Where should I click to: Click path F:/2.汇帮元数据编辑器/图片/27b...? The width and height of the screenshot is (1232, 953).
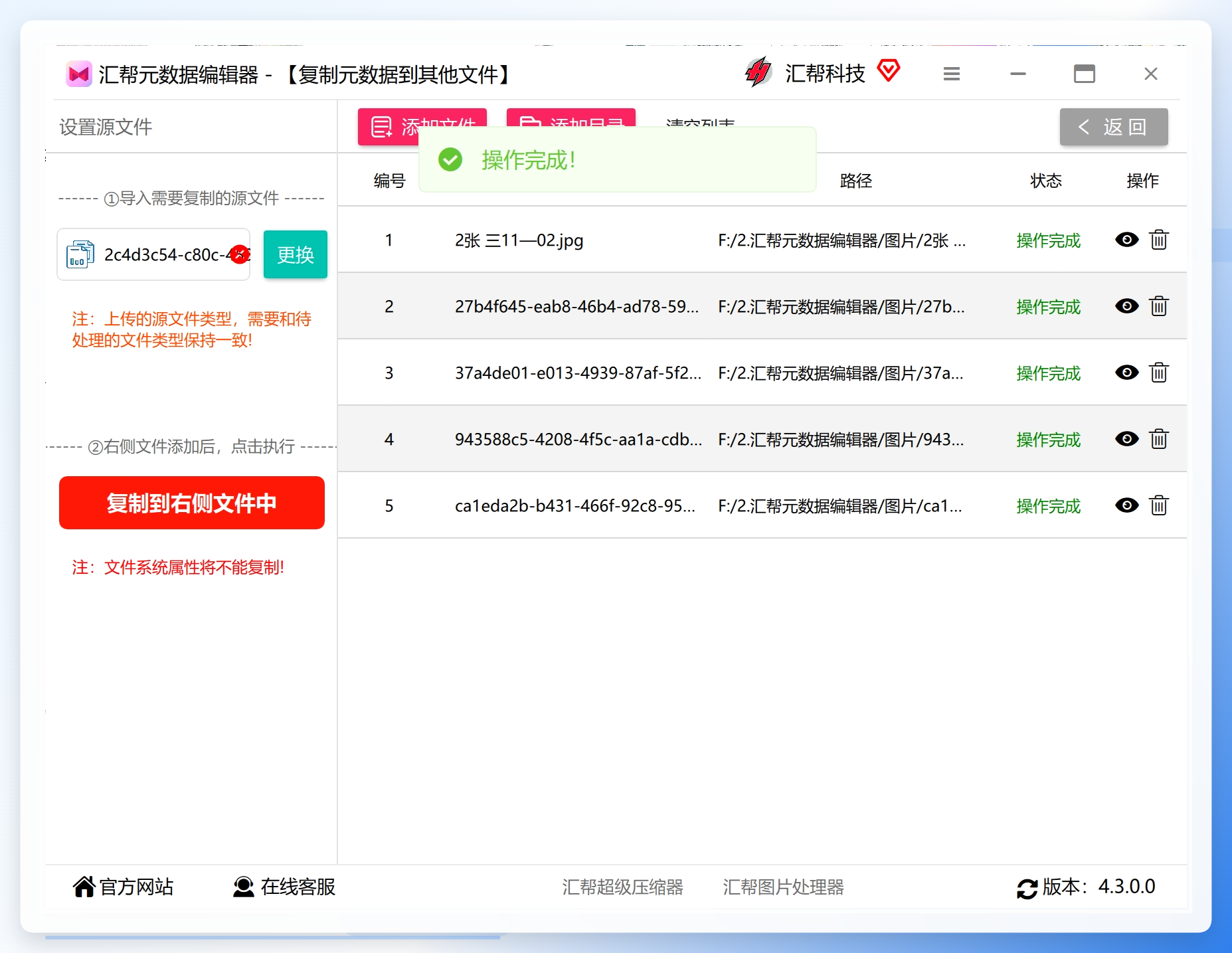coord(841,307)
